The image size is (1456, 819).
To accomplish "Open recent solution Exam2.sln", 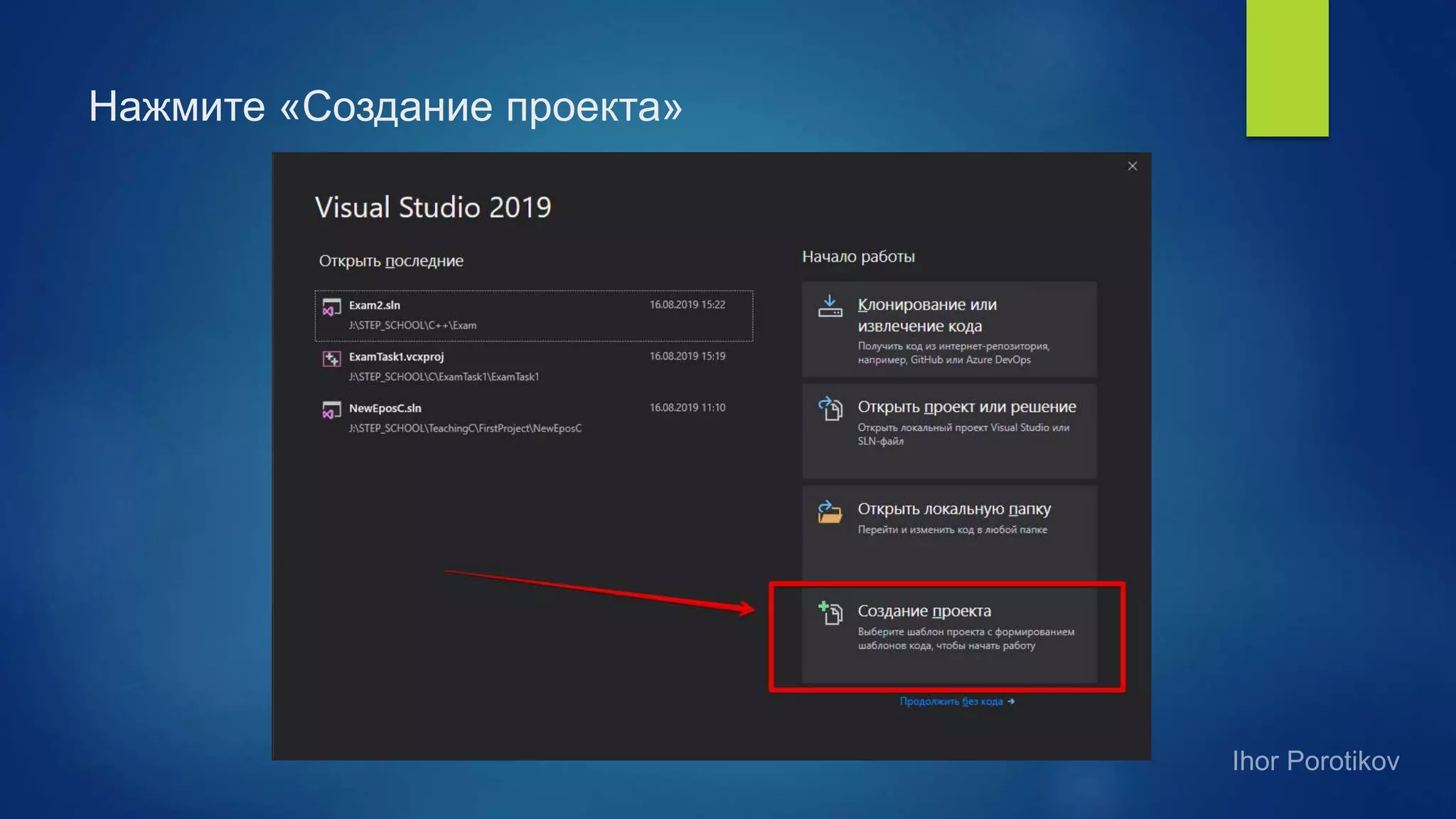I will (x=534, y=316).
